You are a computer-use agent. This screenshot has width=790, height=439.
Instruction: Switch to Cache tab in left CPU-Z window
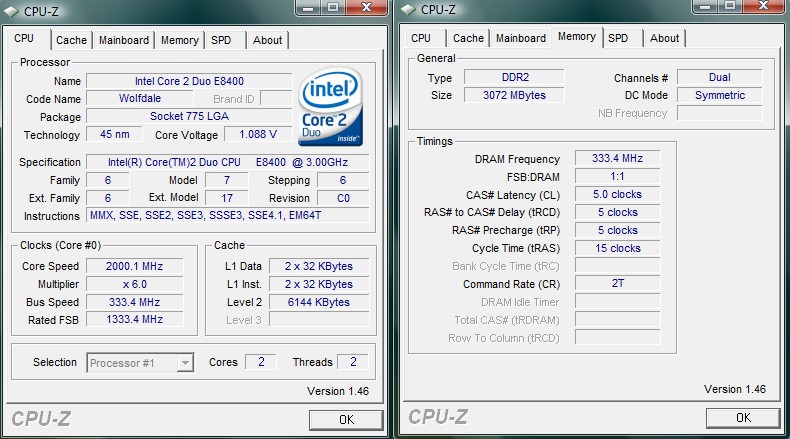click(71, 40)
